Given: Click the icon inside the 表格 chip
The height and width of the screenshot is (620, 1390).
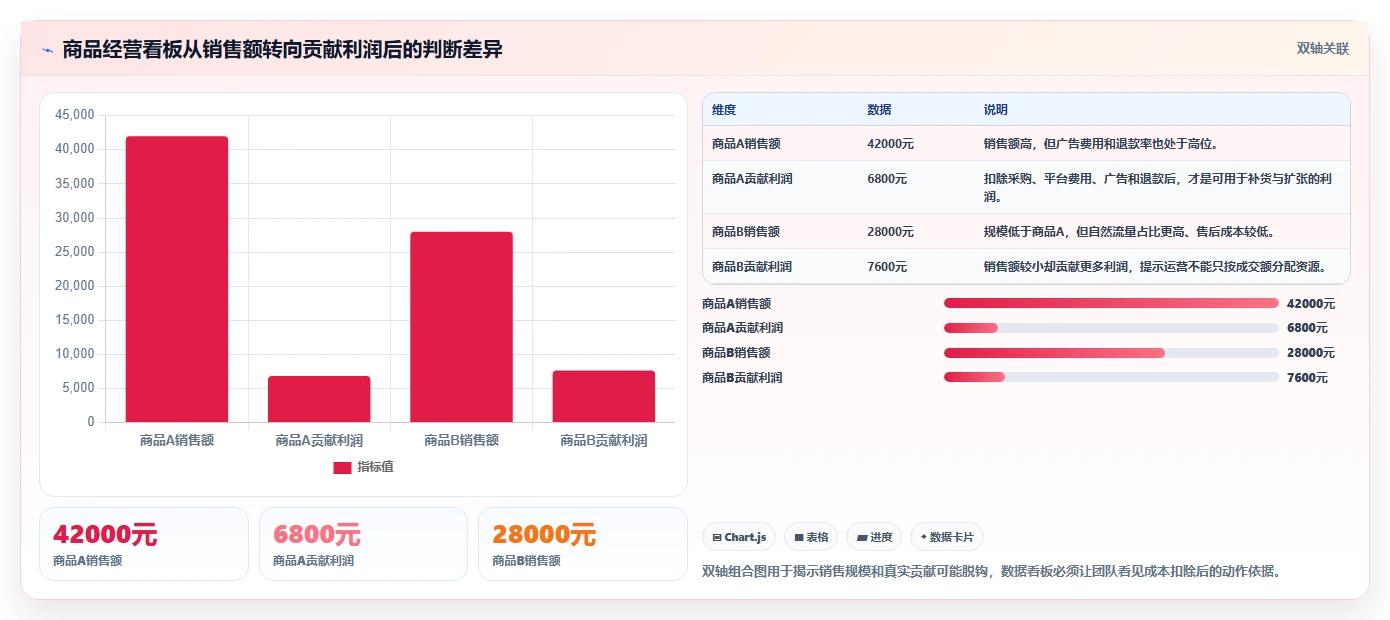Looking at the screenshot, I should [799, 538].
